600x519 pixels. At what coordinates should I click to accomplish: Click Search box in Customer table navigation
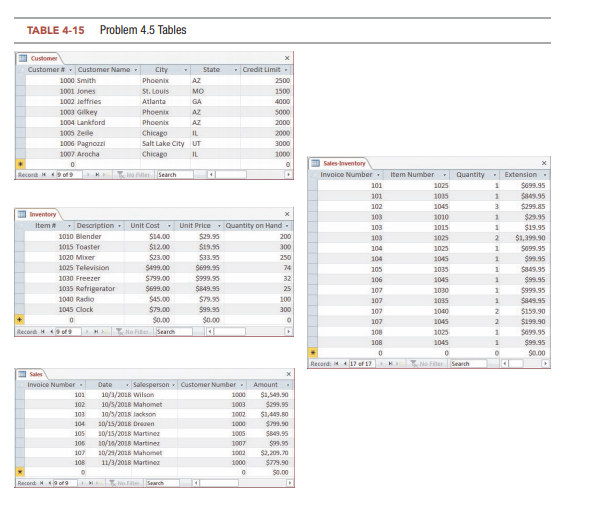[175, 175]
